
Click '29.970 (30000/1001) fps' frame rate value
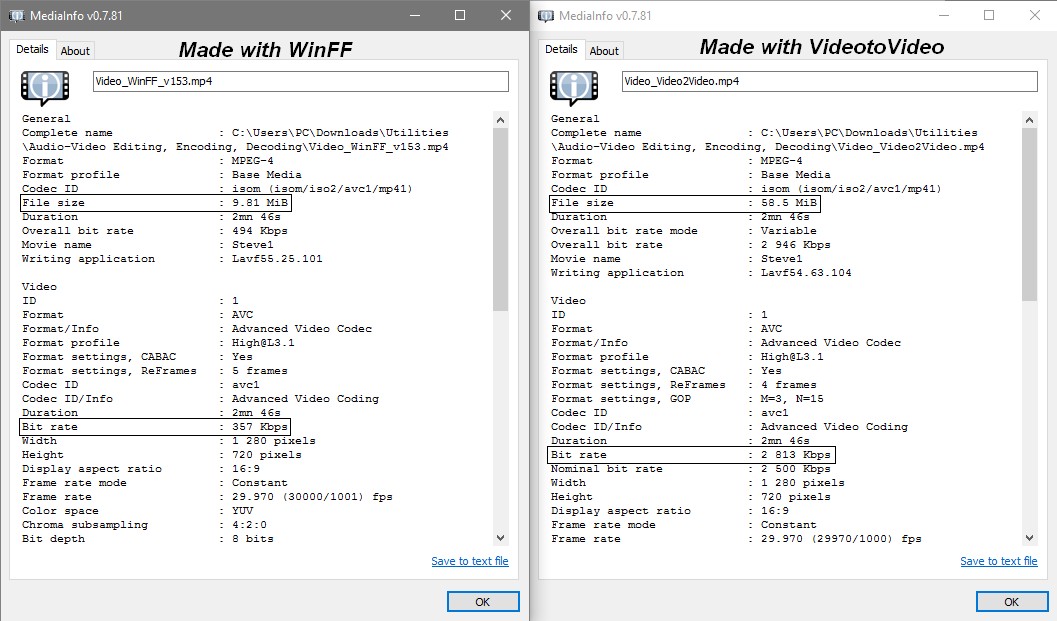[312, 497]
